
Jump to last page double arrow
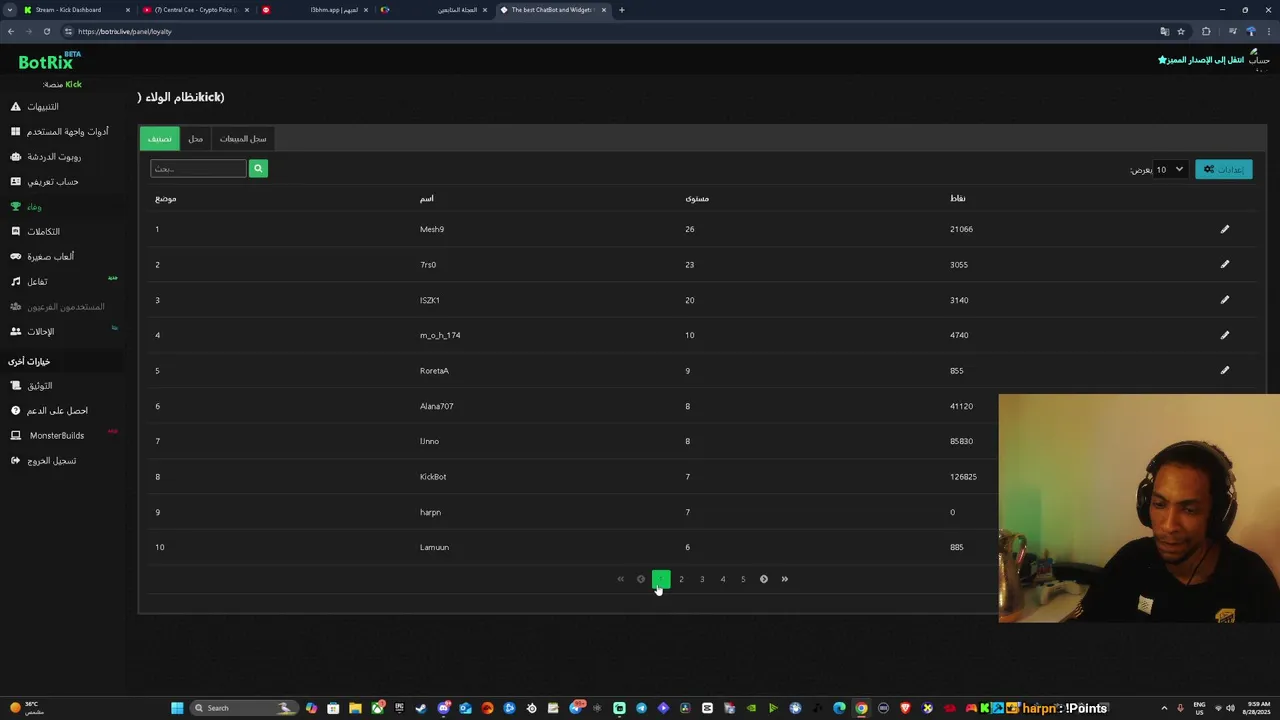click(x=785, y=579)
